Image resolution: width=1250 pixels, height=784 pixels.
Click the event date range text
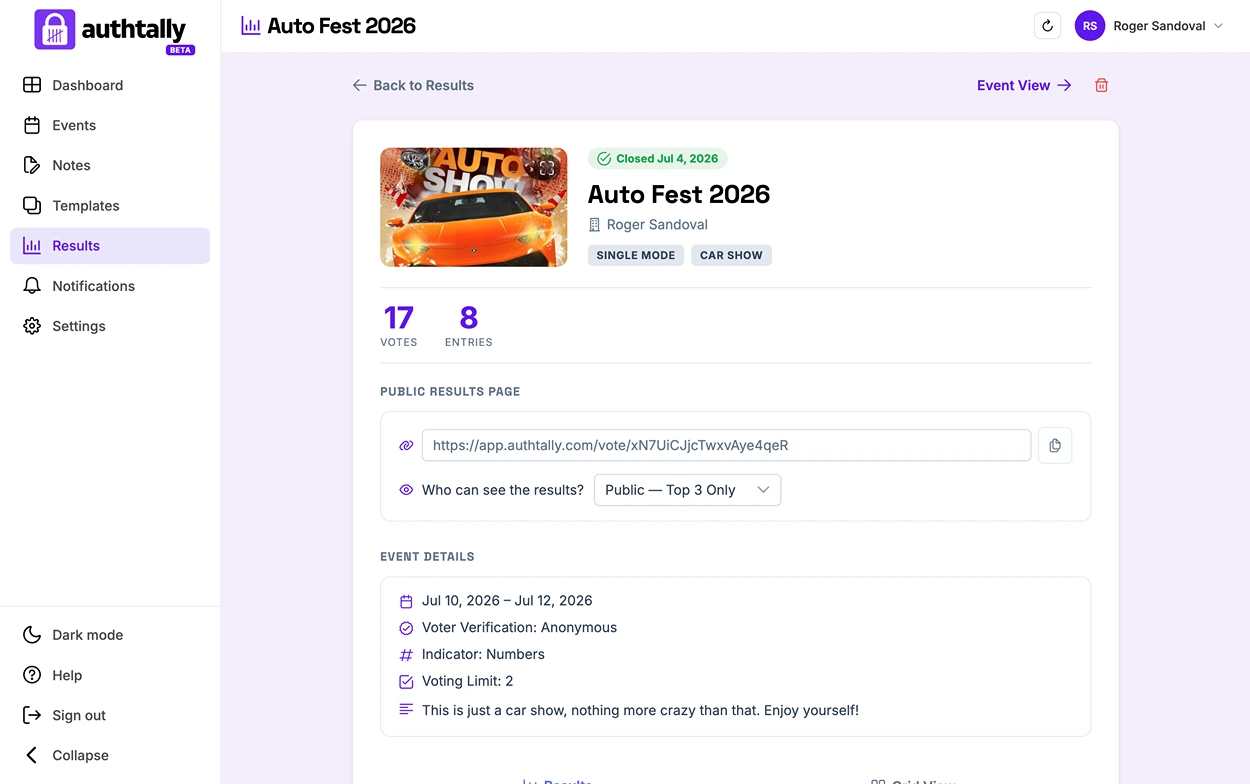507,601
